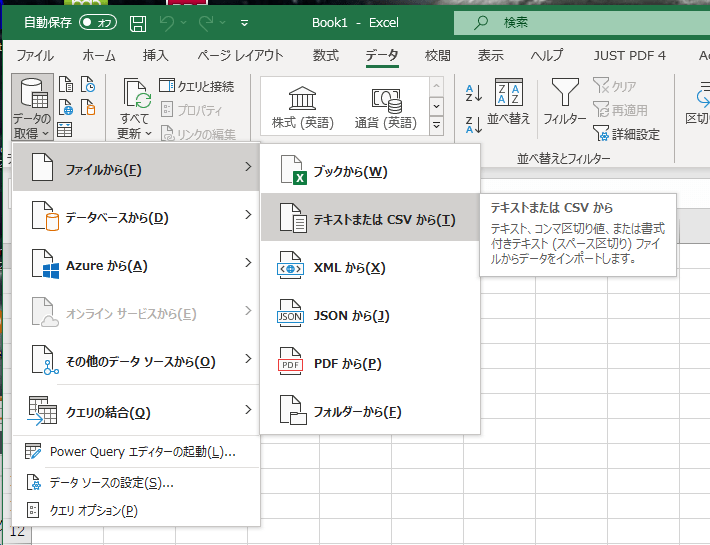Screen dimensions: 710x545
Task: Open the 挿入 ribbon tab
Action: coord(156,55)
